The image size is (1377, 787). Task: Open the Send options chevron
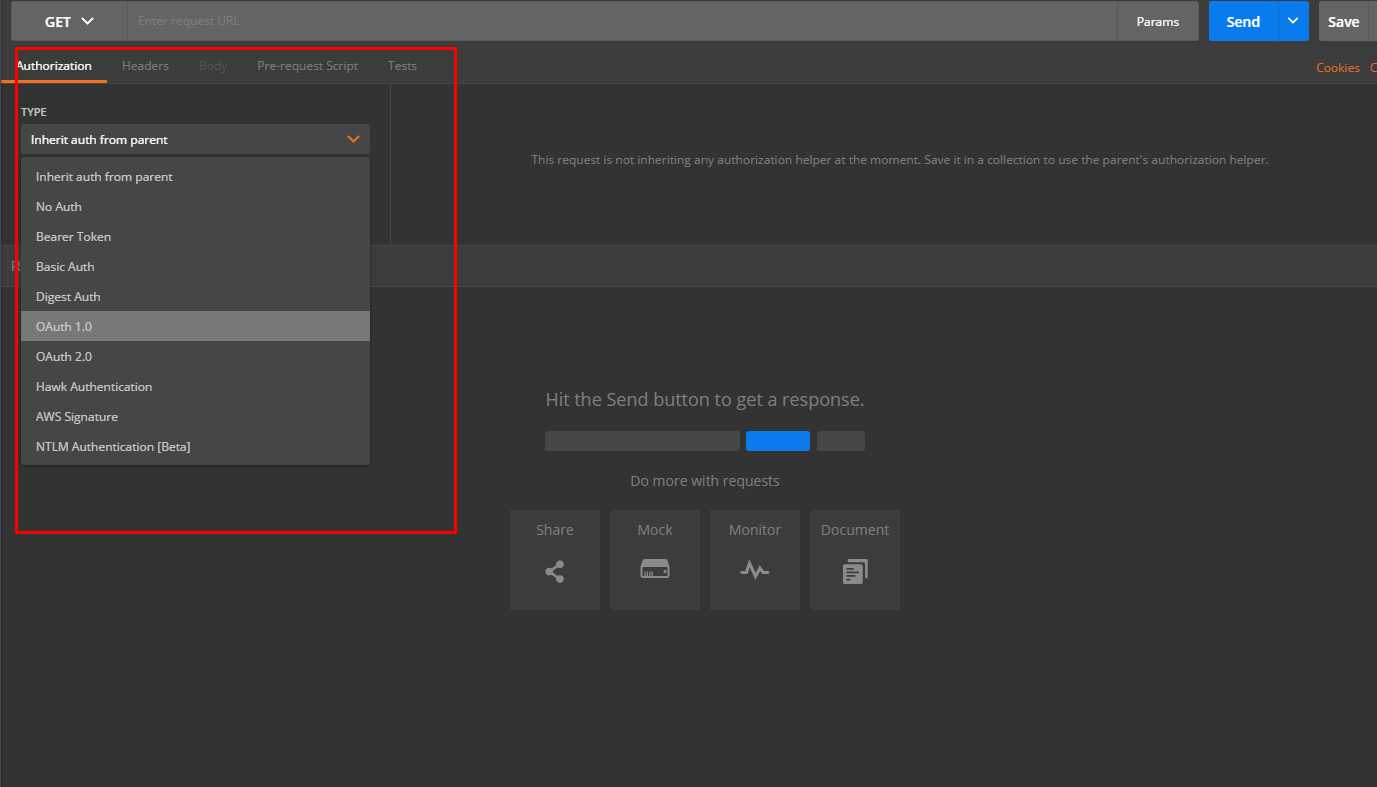point(1292,20)
